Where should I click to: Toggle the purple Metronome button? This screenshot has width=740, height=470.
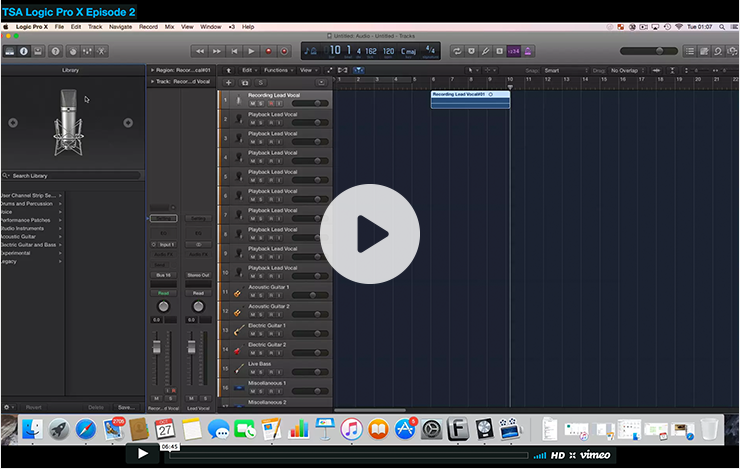[528, 51]
